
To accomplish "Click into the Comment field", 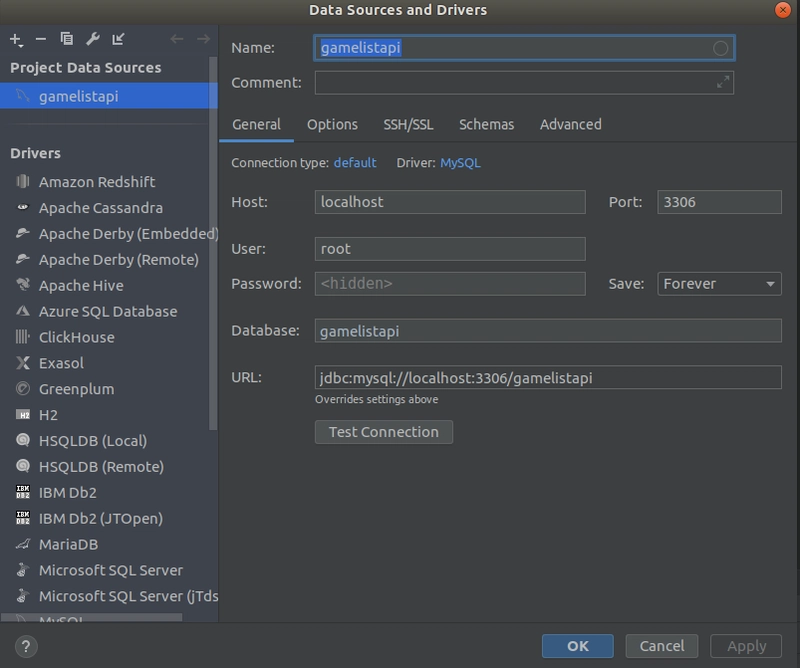I will coord(524,83).
